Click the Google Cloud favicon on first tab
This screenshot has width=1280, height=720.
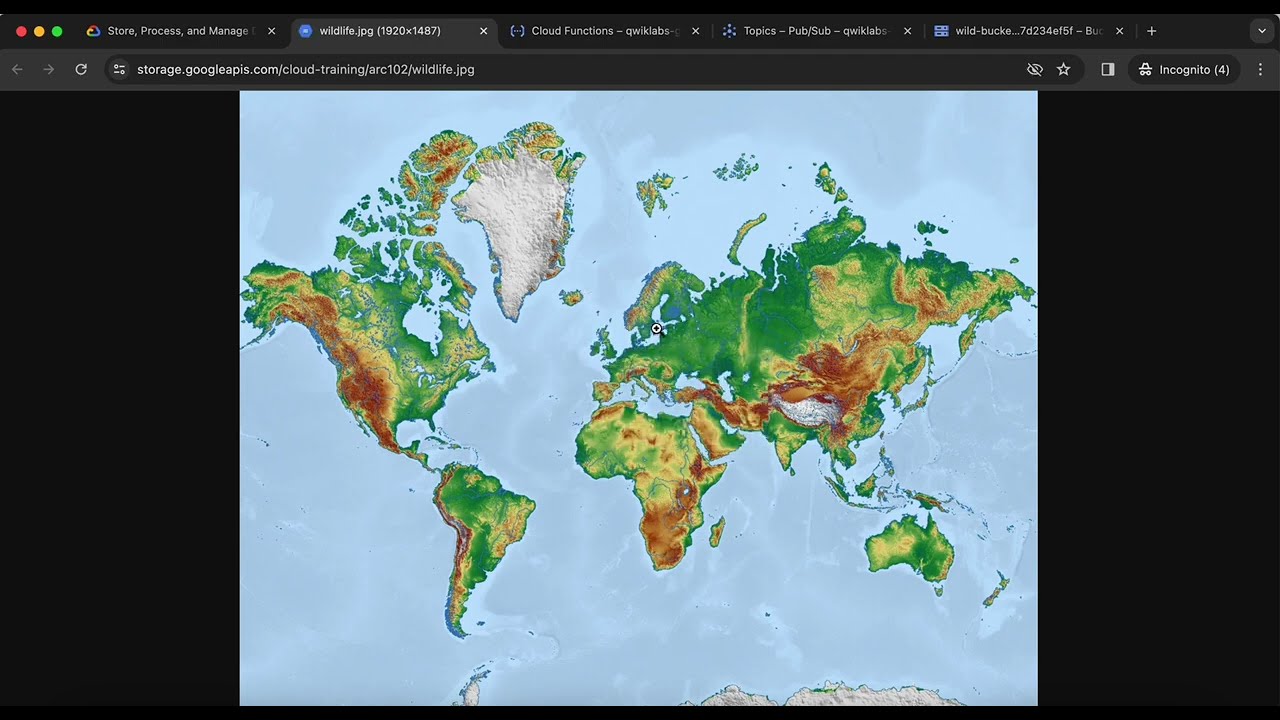(x=93, y=31)
